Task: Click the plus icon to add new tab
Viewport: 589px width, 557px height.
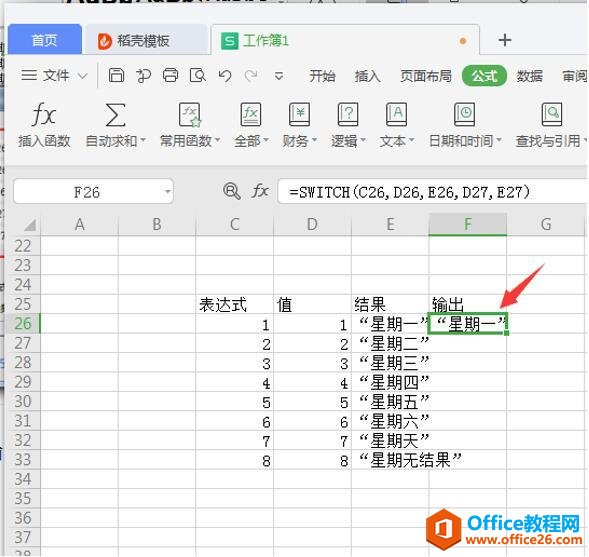Action: tap(505, 40)
